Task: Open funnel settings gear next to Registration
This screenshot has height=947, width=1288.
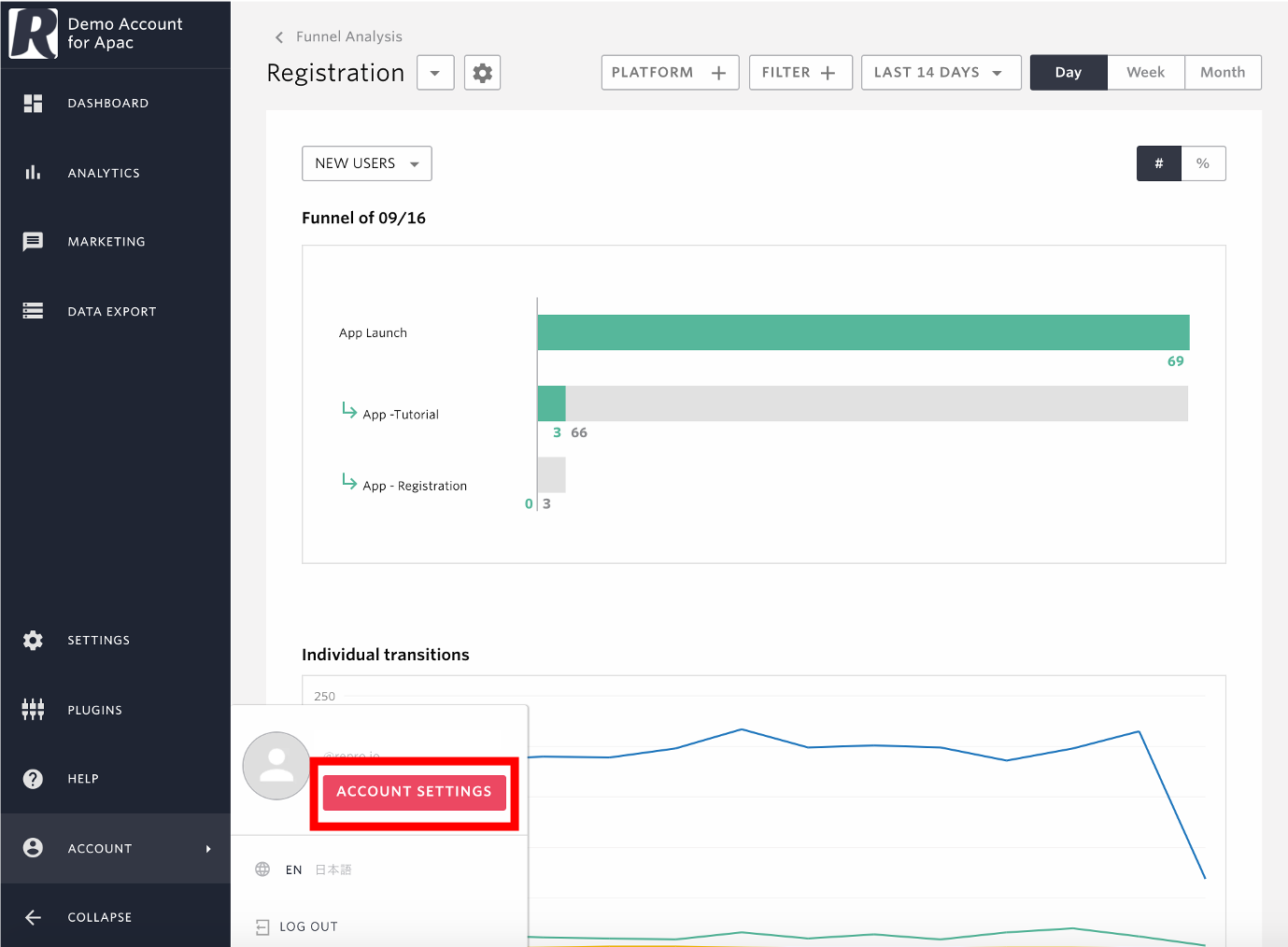Action: click(482, 73)
